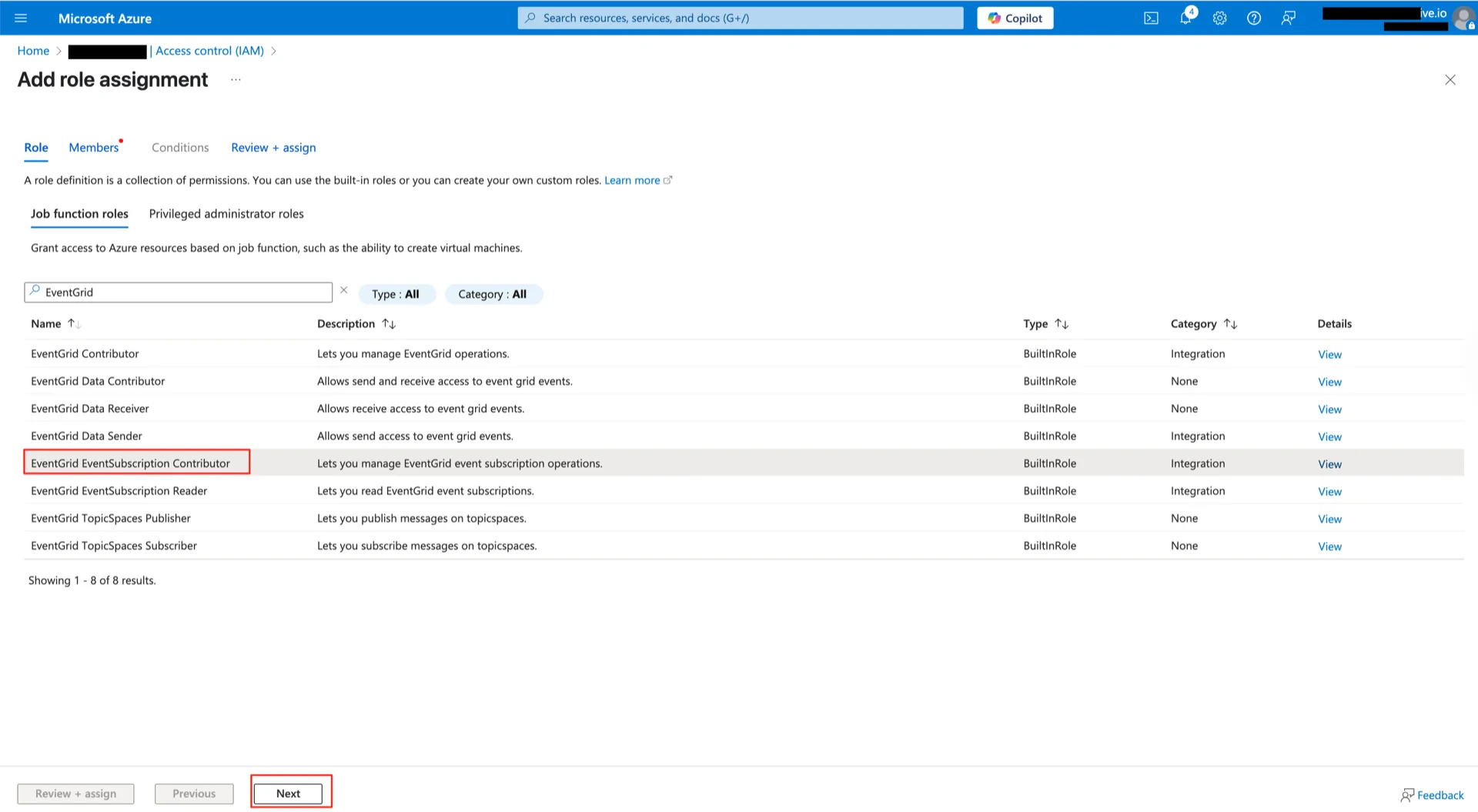View details for EventGrid Data Sender
Image resolution: width=1478 pixels, height=812 pixels.
tap(1329, 437)
